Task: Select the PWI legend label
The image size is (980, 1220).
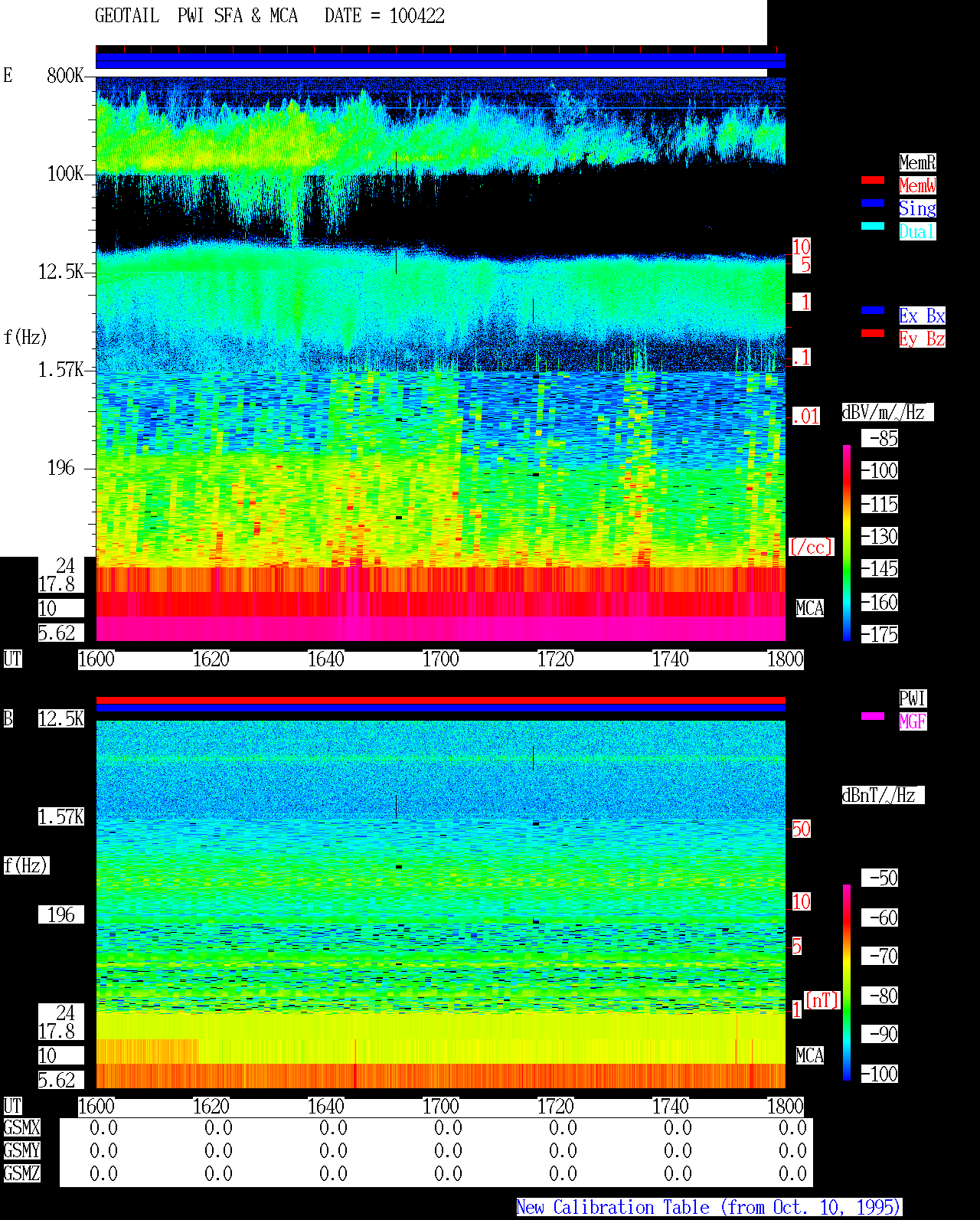Action: pyautogui.click(x=913, y=698)
